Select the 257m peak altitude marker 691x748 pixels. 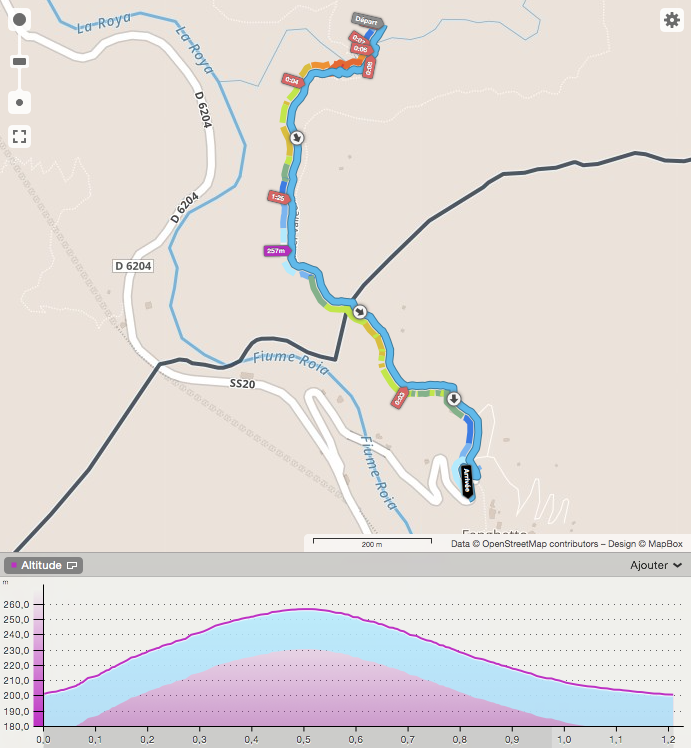pos(276,251)
